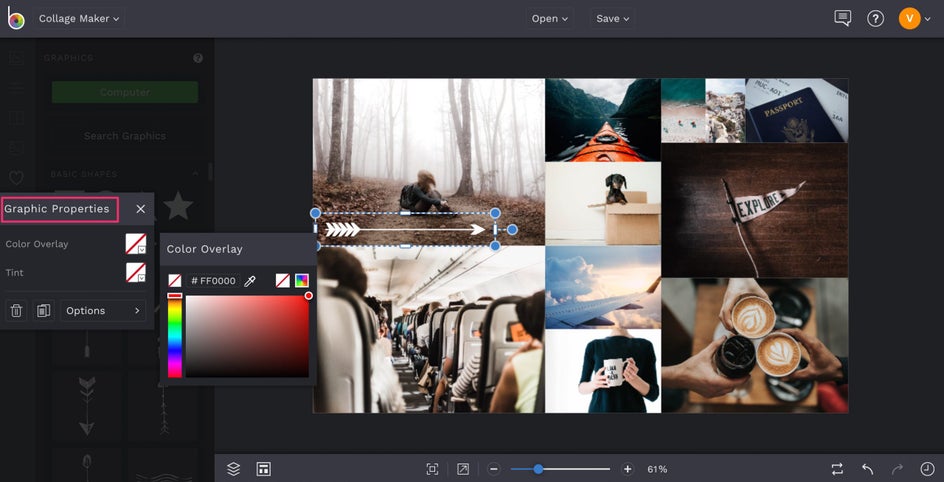Open the Save menu
The image size is (944, 482).
coord(612,19)
